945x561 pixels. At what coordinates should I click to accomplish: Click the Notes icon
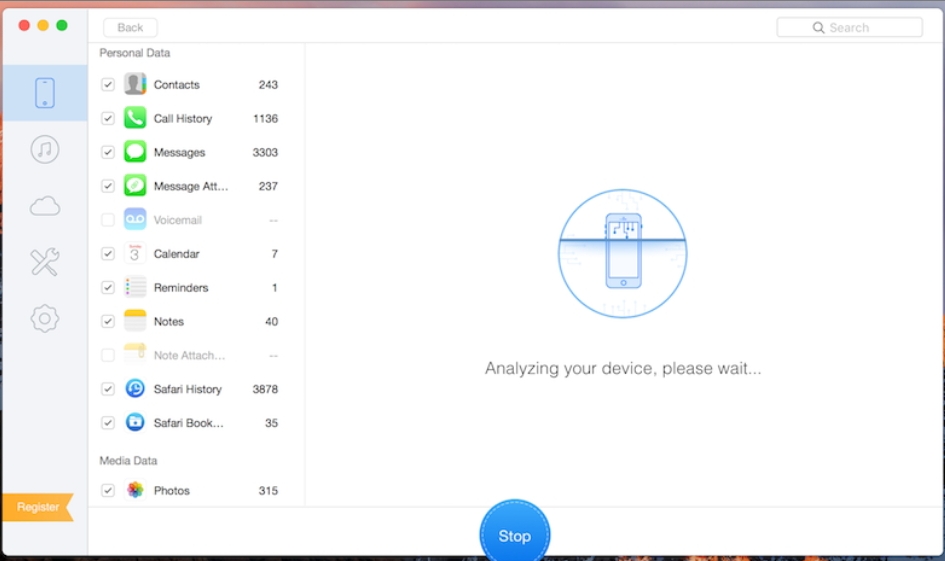click(x=135, y=321)
